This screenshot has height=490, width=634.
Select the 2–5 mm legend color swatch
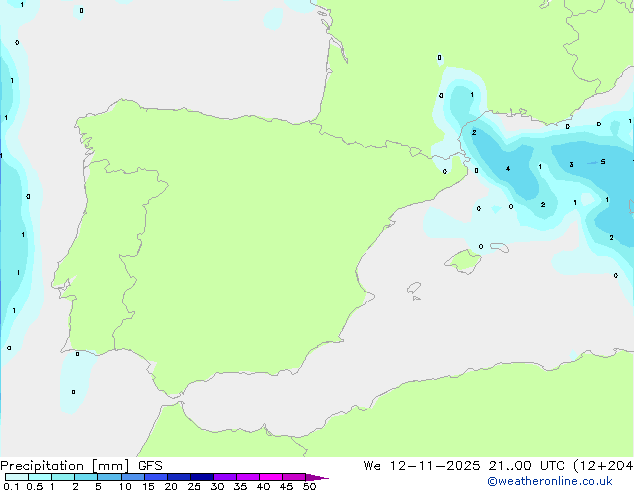86,477
